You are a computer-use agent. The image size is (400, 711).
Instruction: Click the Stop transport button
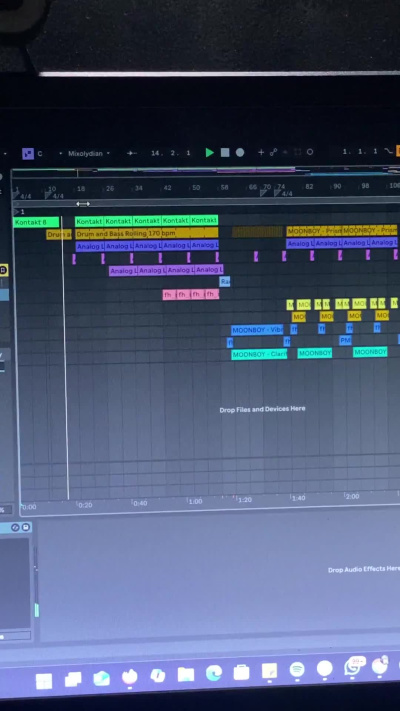pyautogui.click(x=225, y=153)
